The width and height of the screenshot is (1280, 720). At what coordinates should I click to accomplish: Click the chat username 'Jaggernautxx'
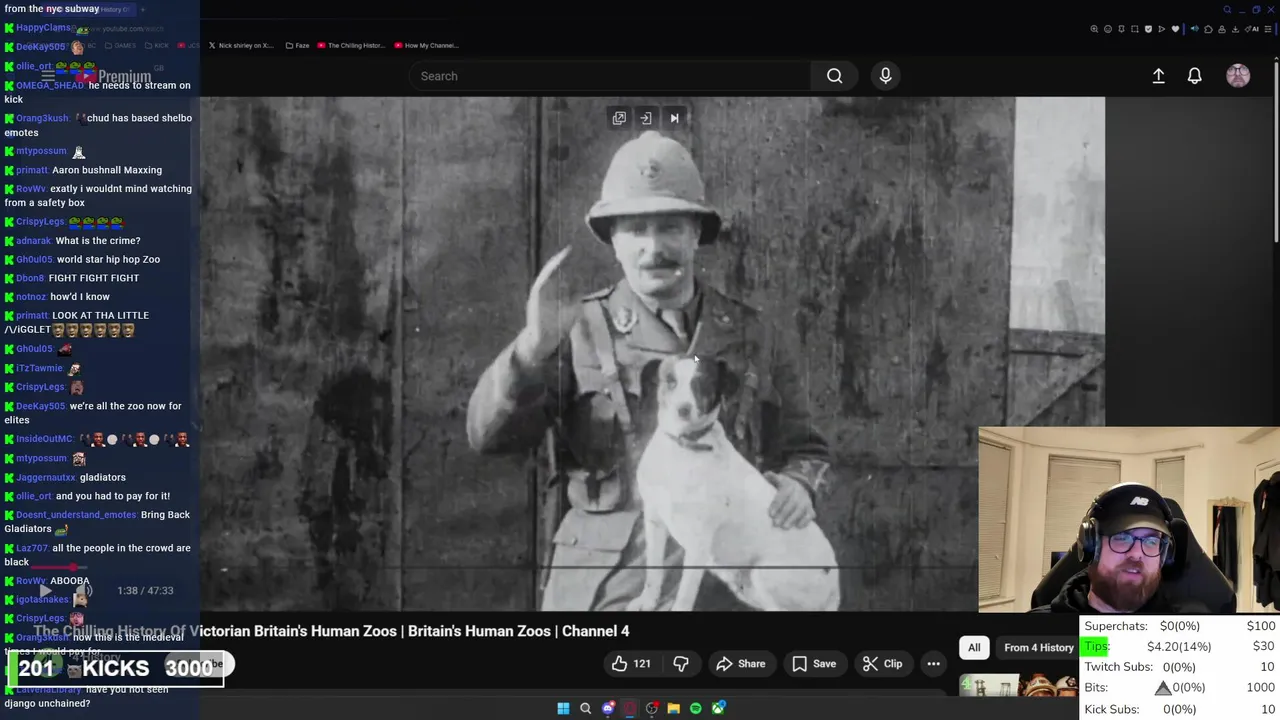click(x=46, y=478)
